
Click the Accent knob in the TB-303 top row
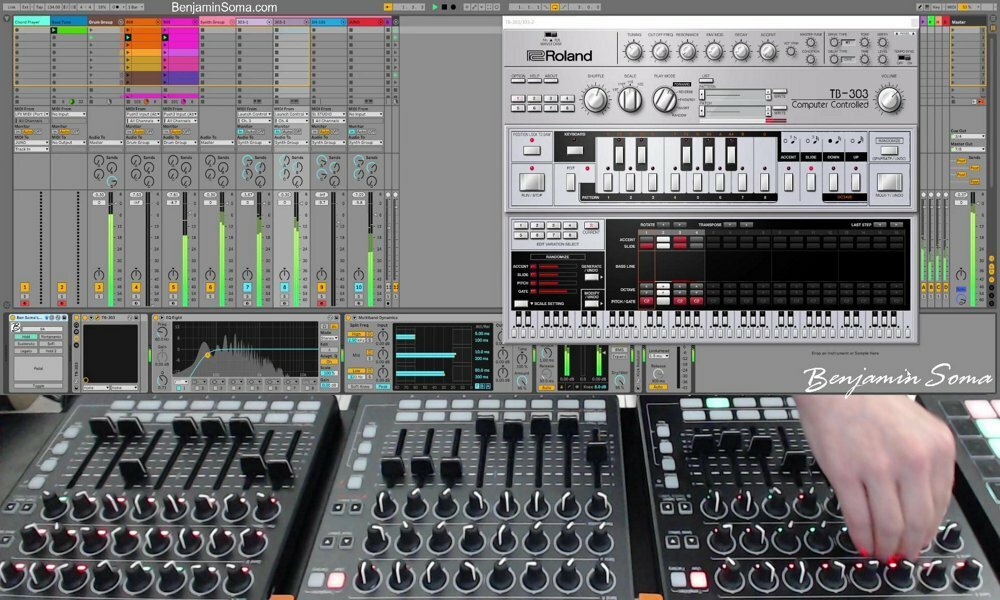pos(768,52)
